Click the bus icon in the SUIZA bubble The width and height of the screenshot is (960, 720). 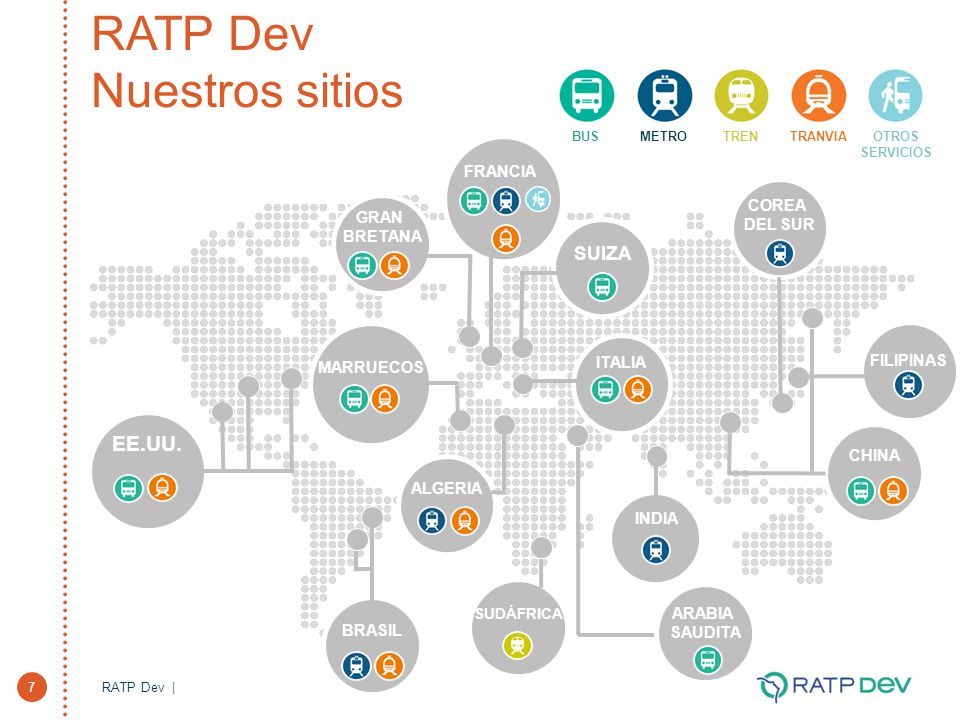coord(602,287)
